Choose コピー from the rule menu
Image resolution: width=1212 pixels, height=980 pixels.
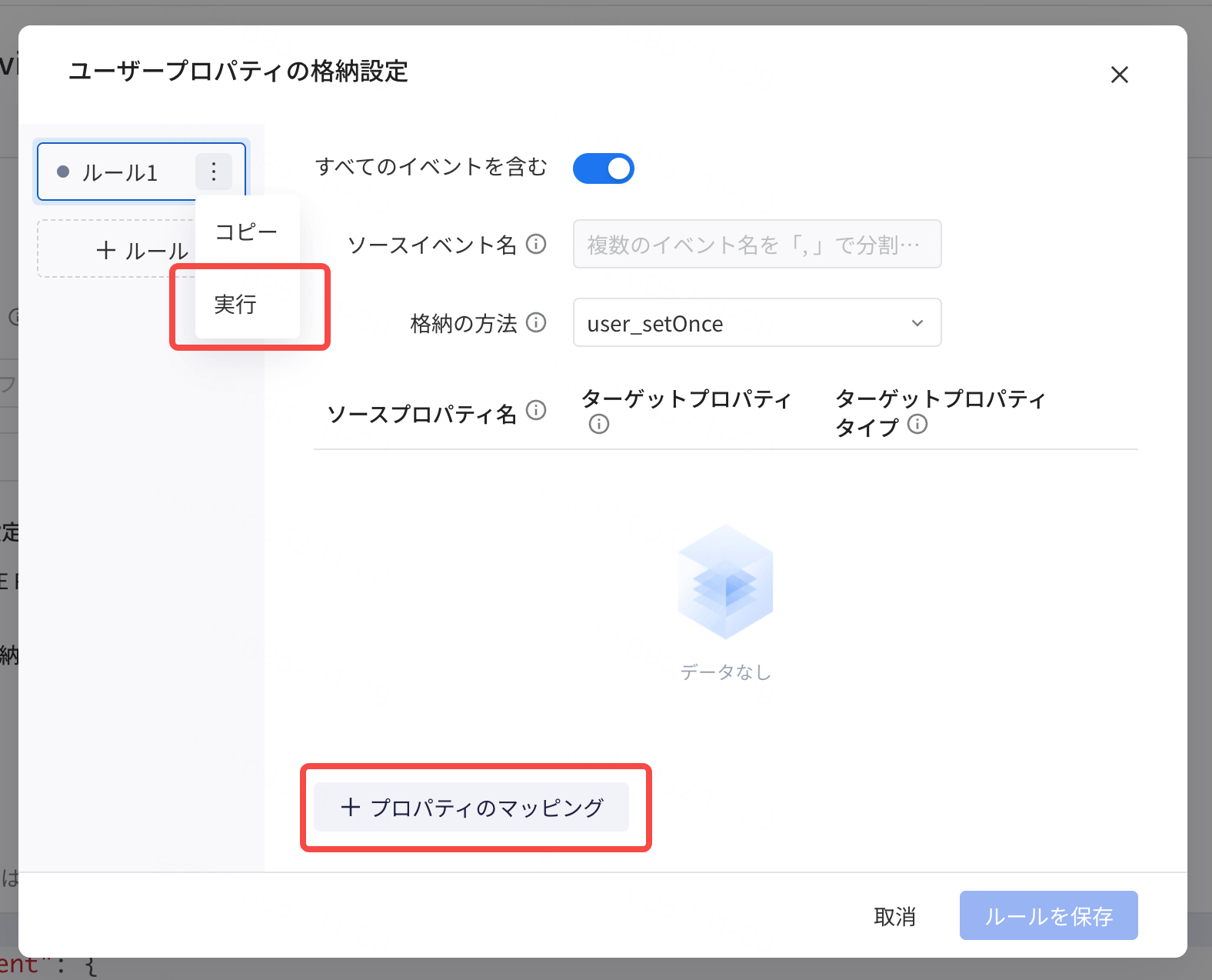tap(247, 232)
